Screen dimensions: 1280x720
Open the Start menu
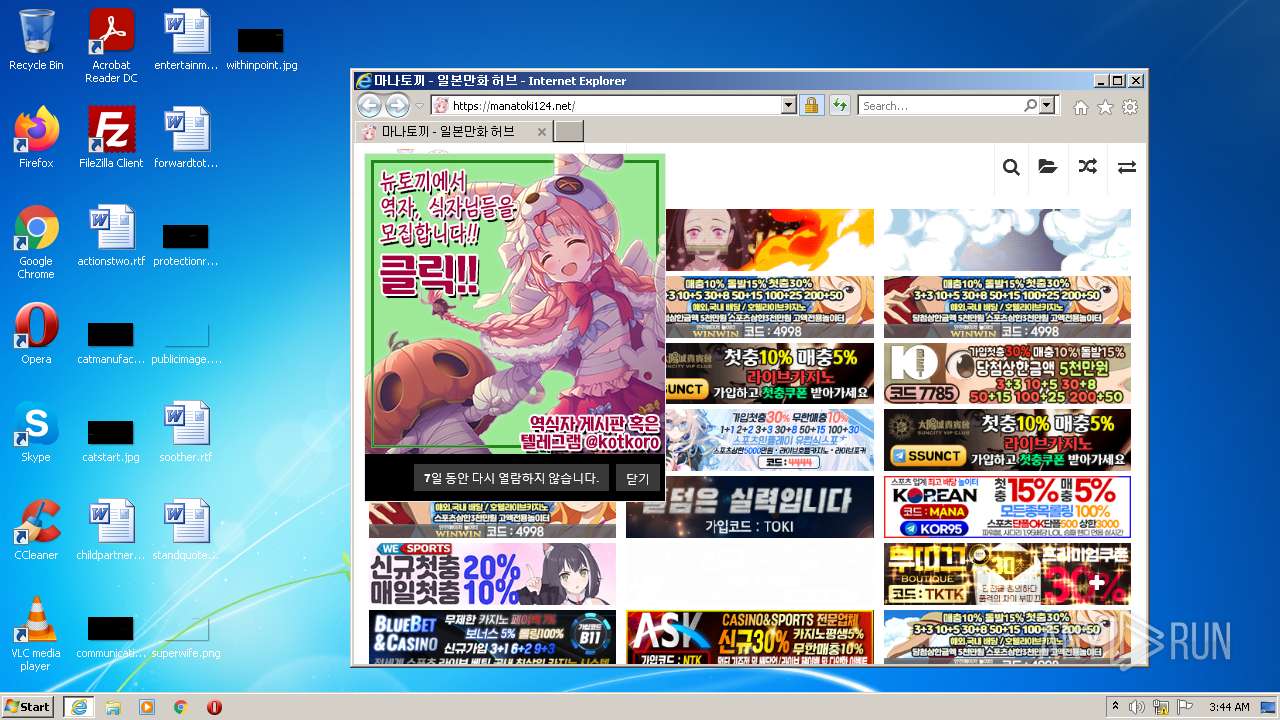tap(28, 707)
